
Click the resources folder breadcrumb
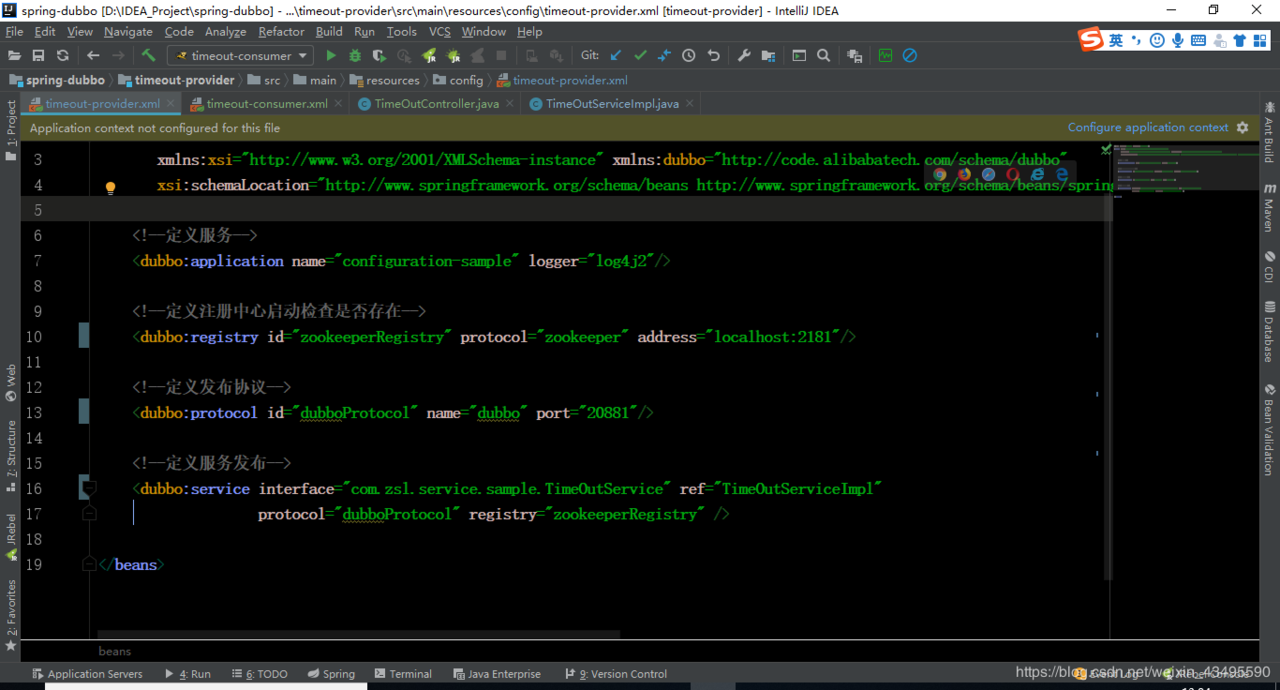click(x=384, y=80)
